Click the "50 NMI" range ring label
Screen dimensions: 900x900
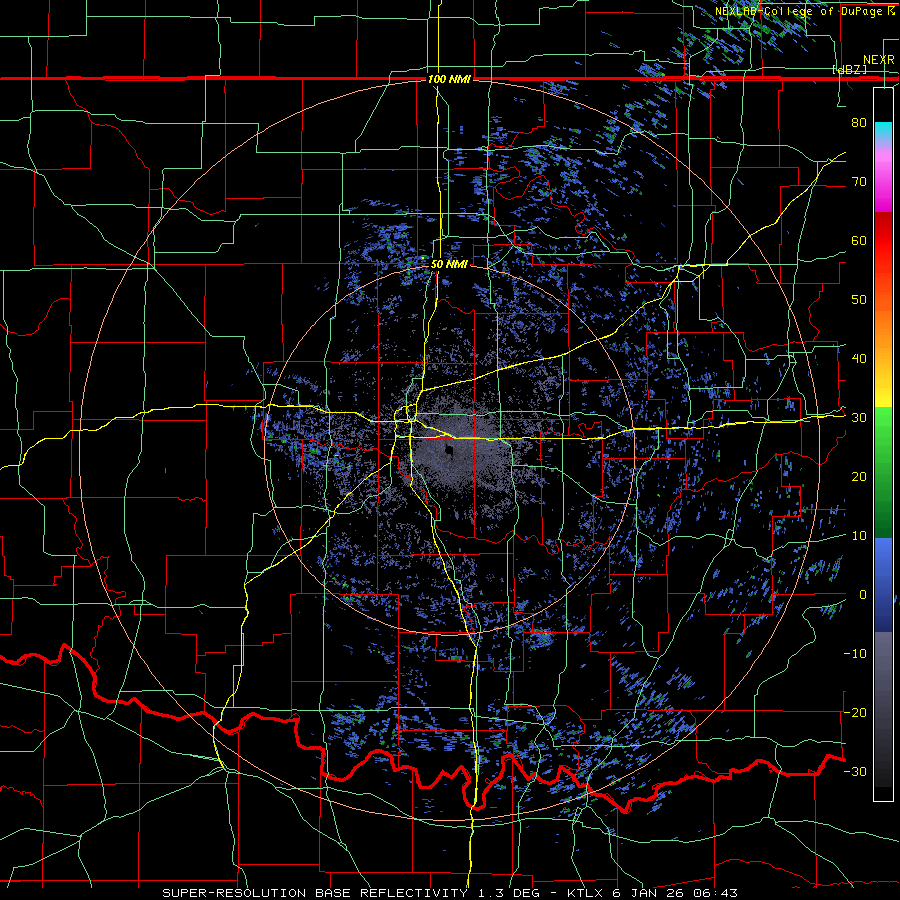pos(449,264)
